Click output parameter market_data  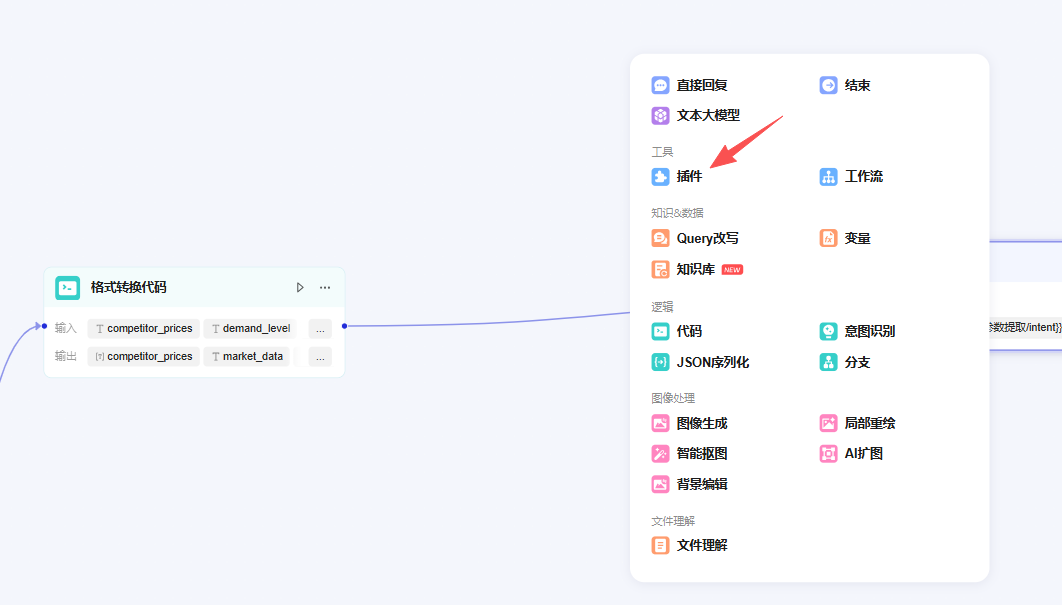247,356
